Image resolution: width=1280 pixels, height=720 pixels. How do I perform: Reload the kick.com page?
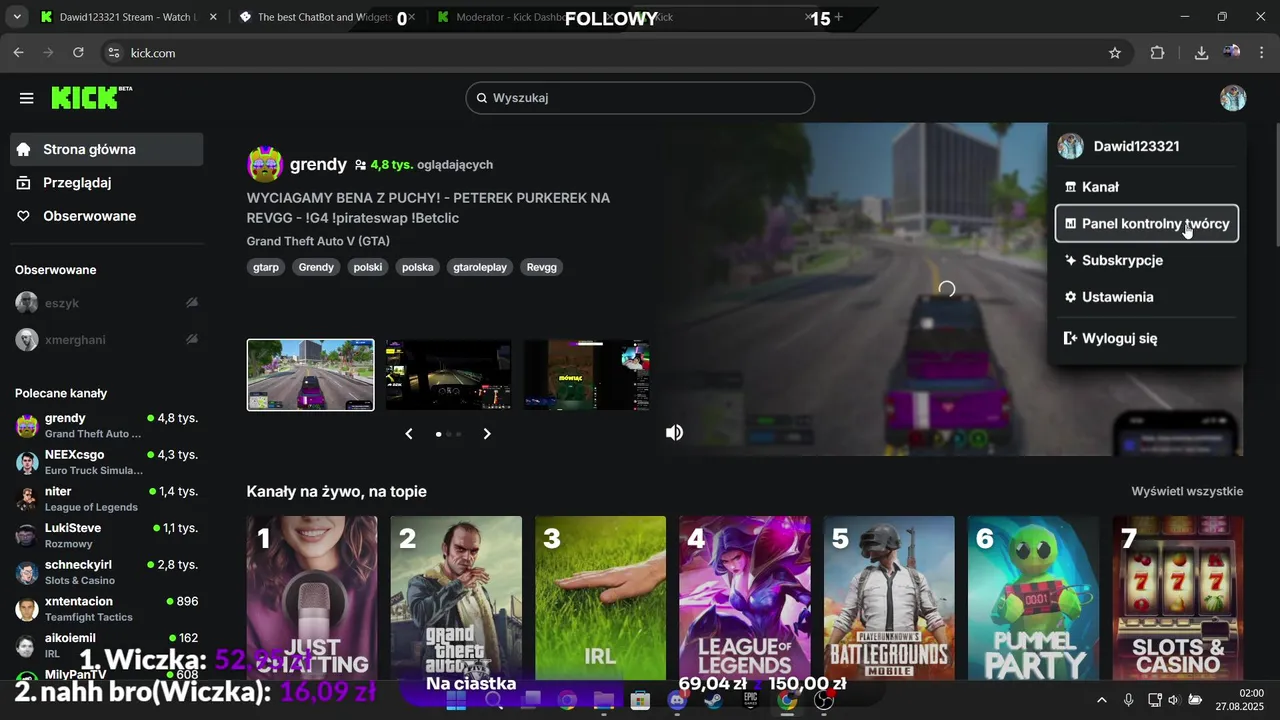(78, 53)
